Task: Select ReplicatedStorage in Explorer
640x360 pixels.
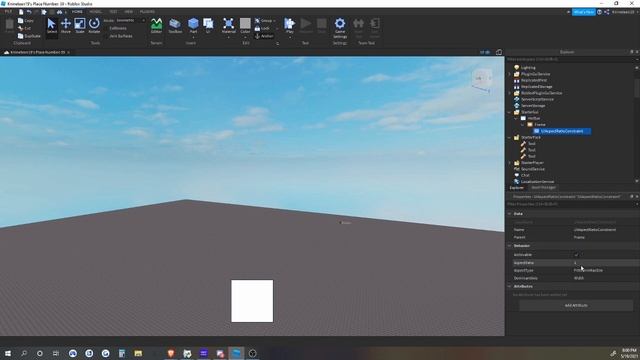Action: coord(536,87)
